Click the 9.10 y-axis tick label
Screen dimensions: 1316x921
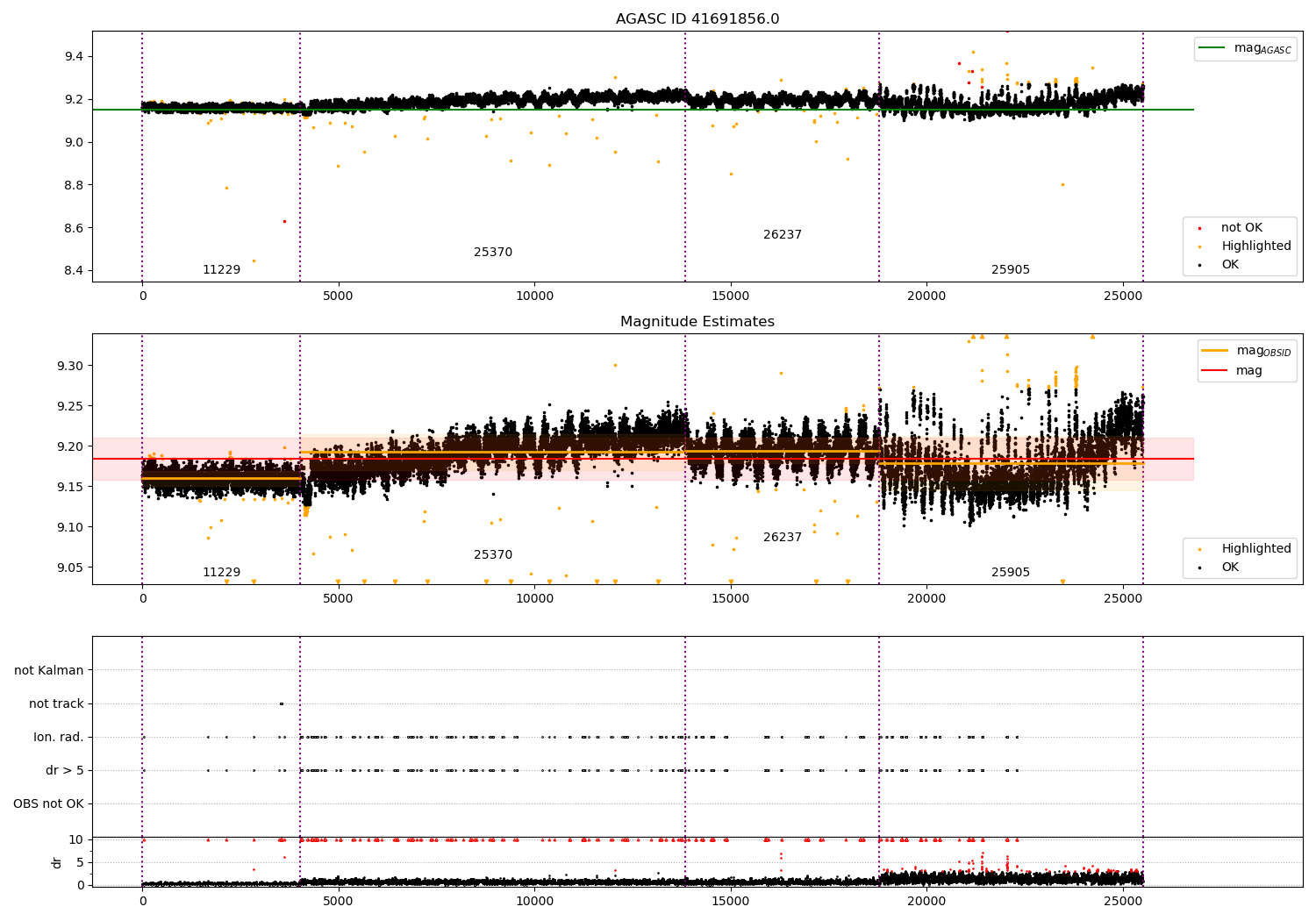pos(70,527)
